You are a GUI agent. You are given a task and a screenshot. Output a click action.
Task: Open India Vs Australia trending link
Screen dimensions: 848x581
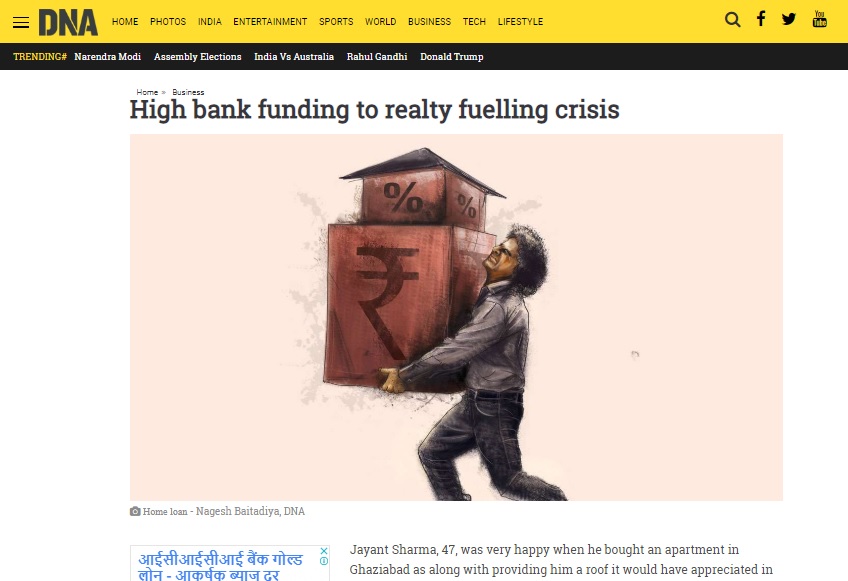point(294,57)
